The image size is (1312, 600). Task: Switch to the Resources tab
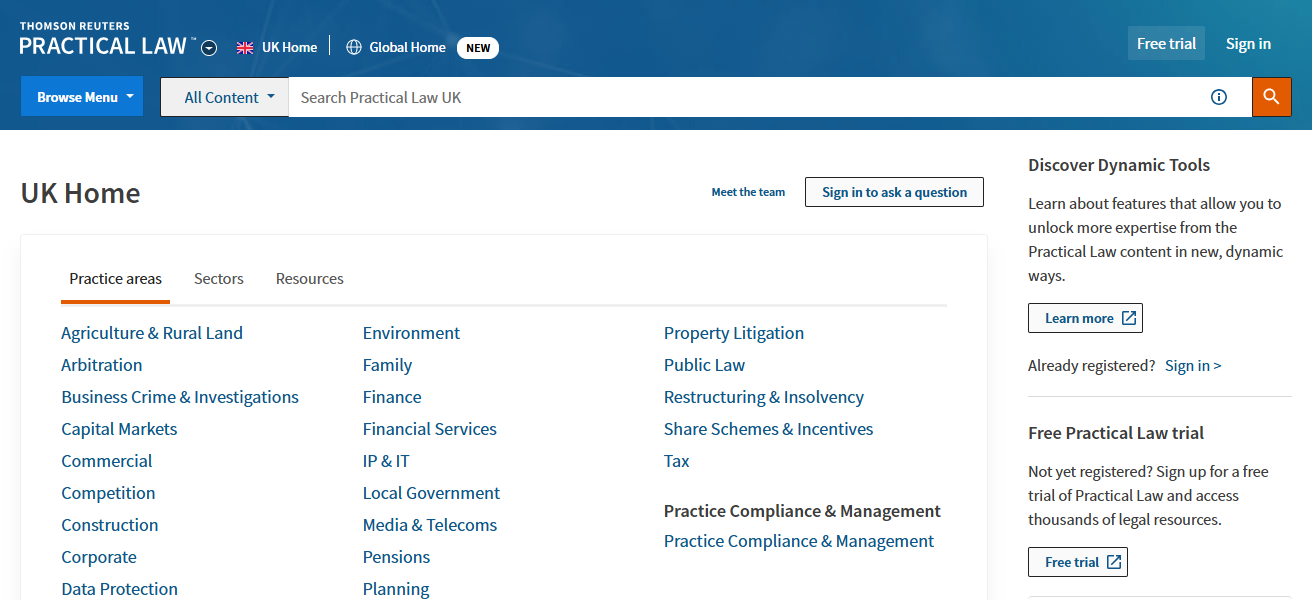click(310, 279)
